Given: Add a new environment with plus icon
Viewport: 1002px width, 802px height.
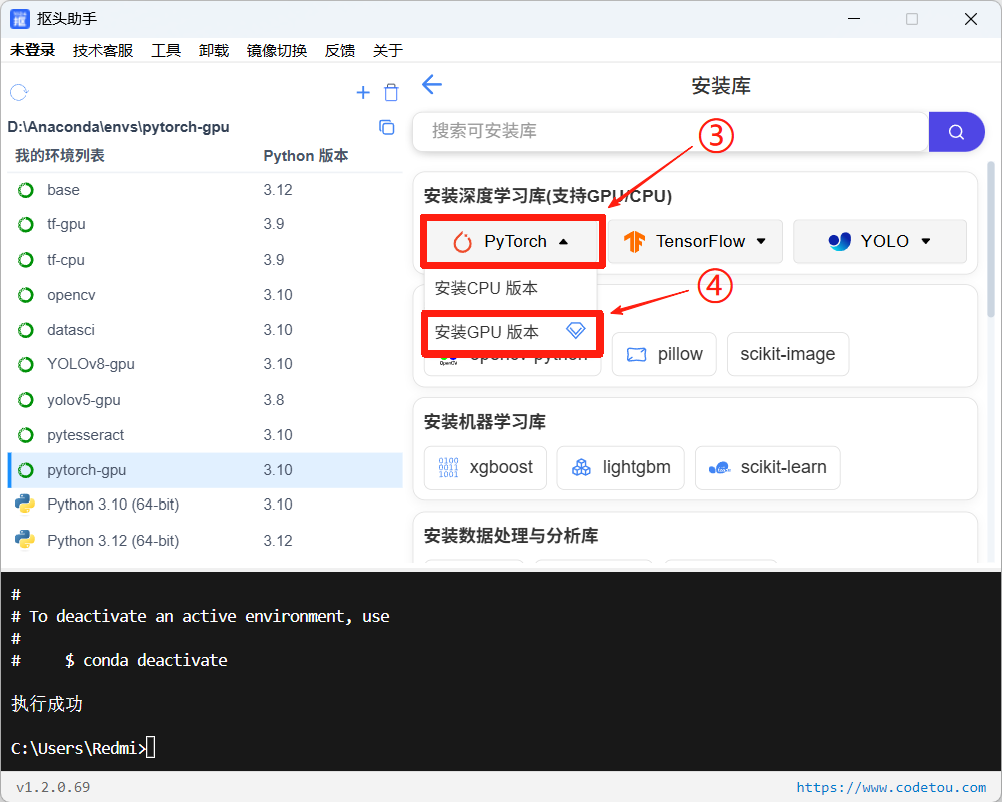Looking at the screenshot, I should [363, 93].
